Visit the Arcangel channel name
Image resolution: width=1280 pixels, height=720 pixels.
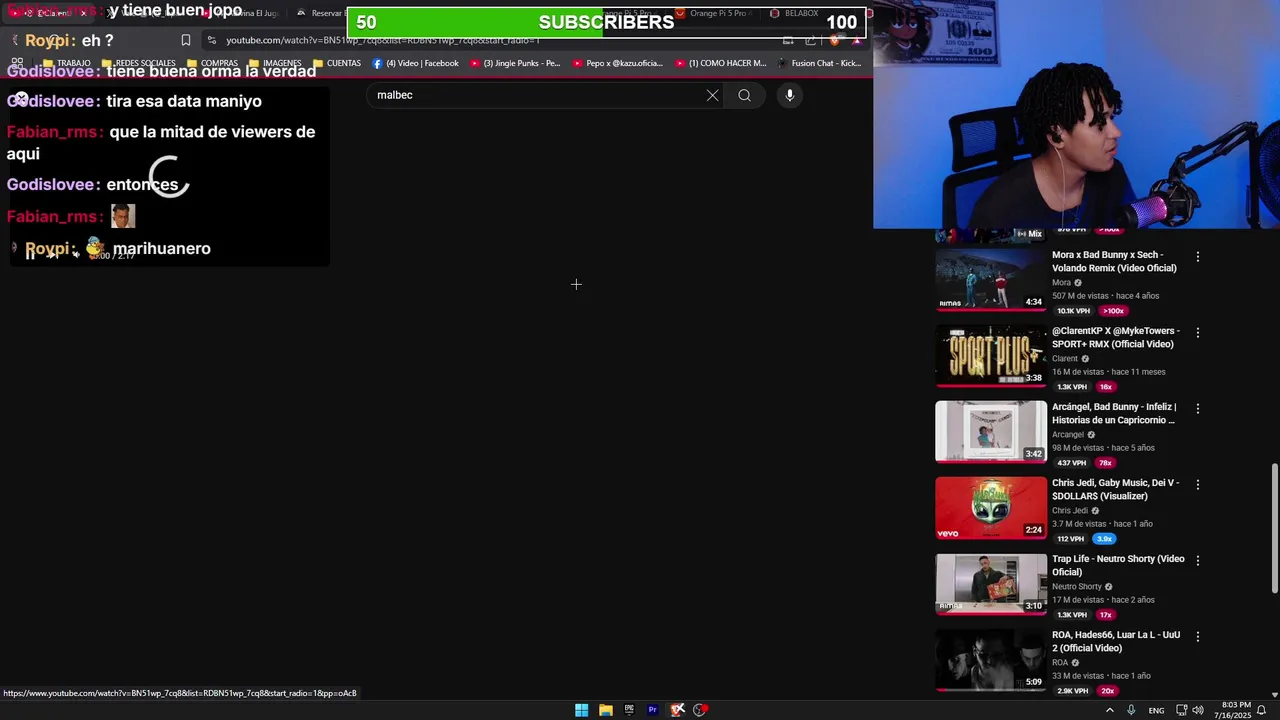[x=1068, y=435]
